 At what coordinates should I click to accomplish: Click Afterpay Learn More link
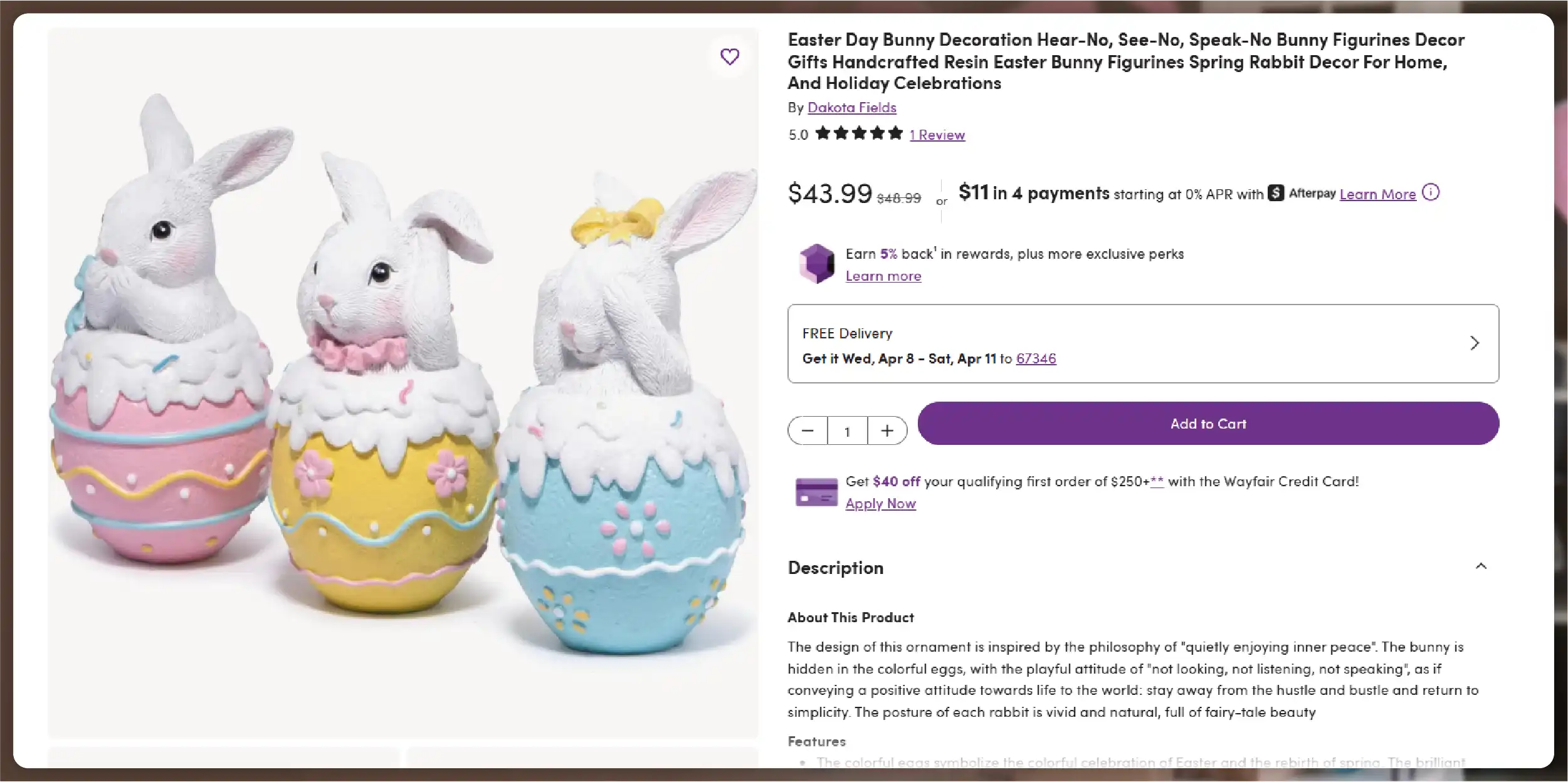point(1377,194)
